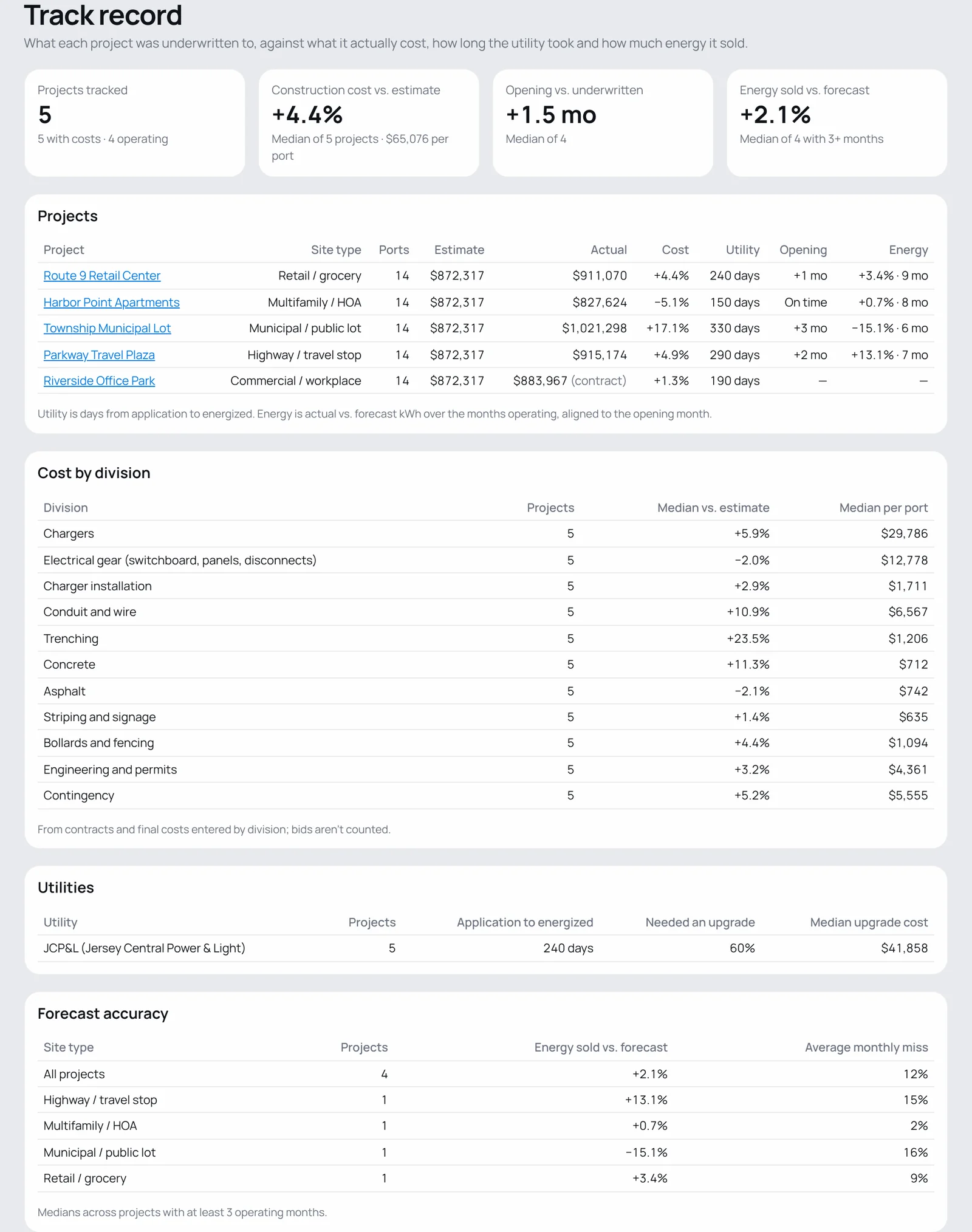Image resolution: width=972 pixels, height=1232 pixels.
Task: Open the Route 9 Retail Center project
Action: (x=101, y=276)
